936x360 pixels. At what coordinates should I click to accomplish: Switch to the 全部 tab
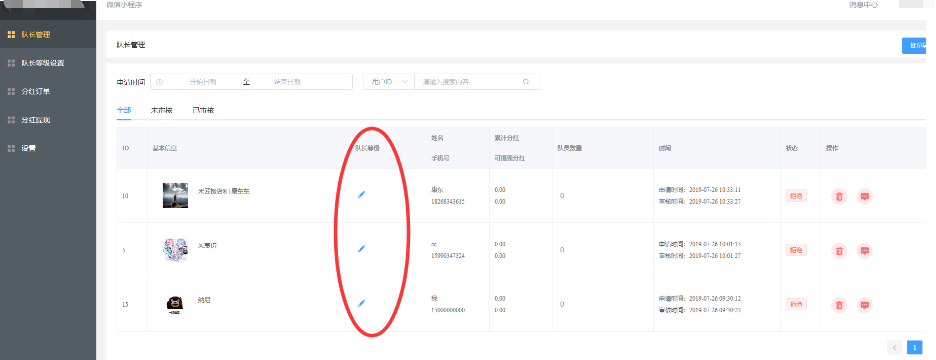tap(124, 110)
